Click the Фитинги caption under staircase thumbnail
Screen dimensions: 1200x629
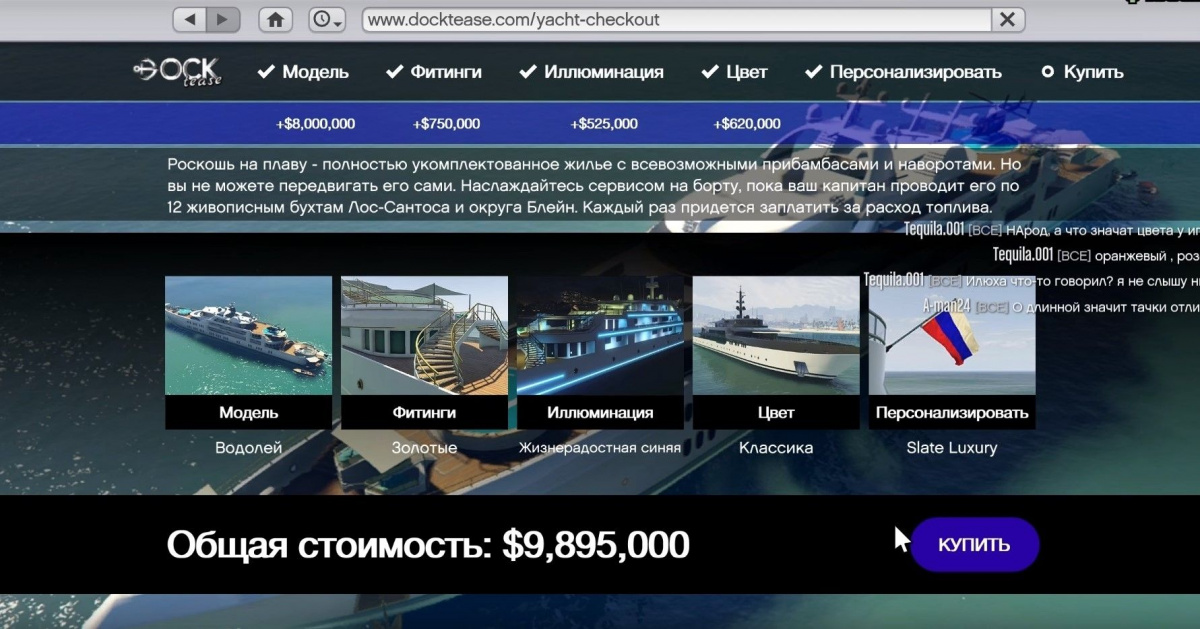pos(424,412)
